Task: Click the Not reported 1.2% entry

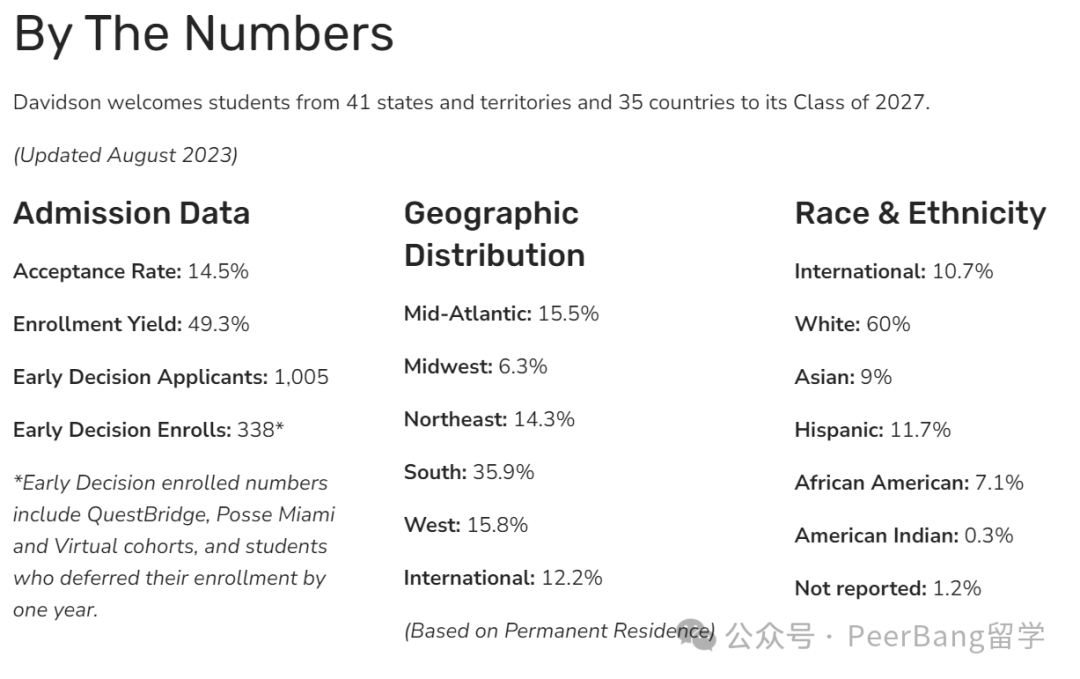Action: click(x=888, y=588)
